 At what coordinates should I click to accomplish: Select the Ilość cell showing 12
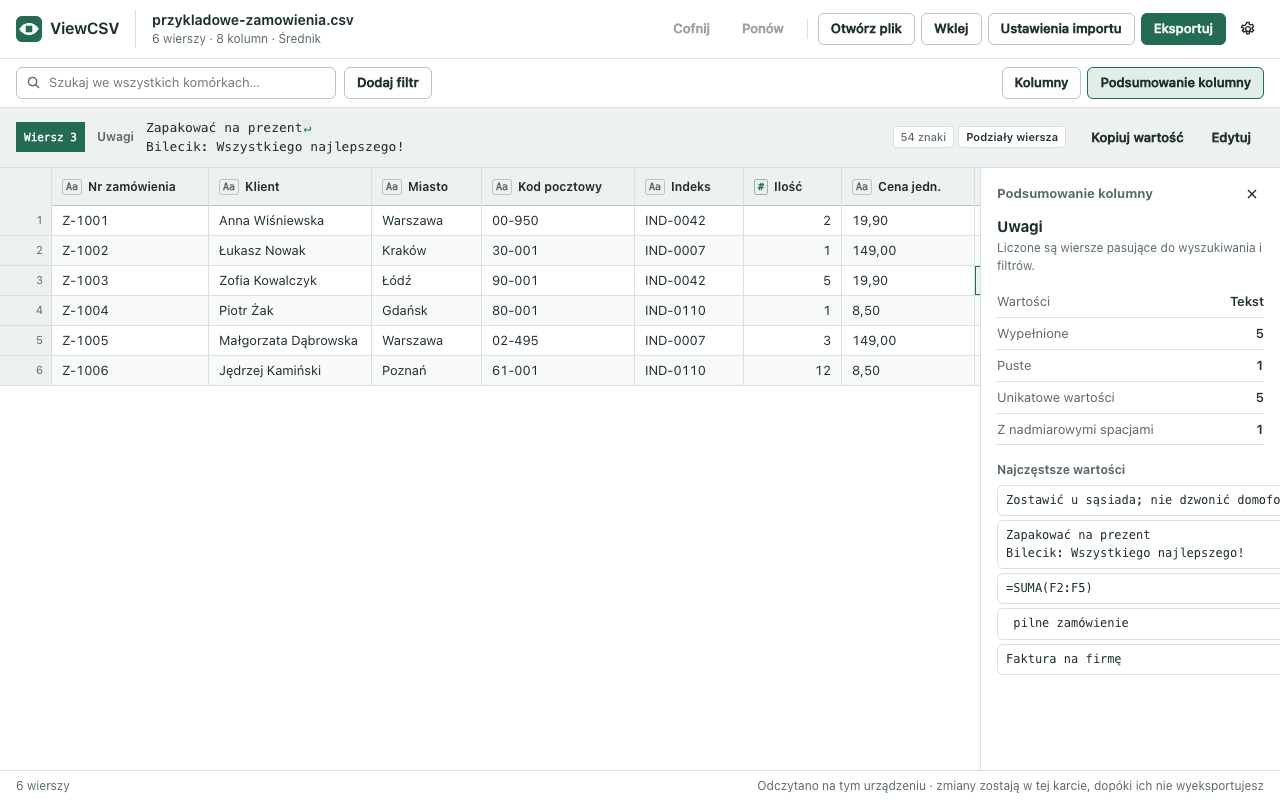tap(793, 370)
